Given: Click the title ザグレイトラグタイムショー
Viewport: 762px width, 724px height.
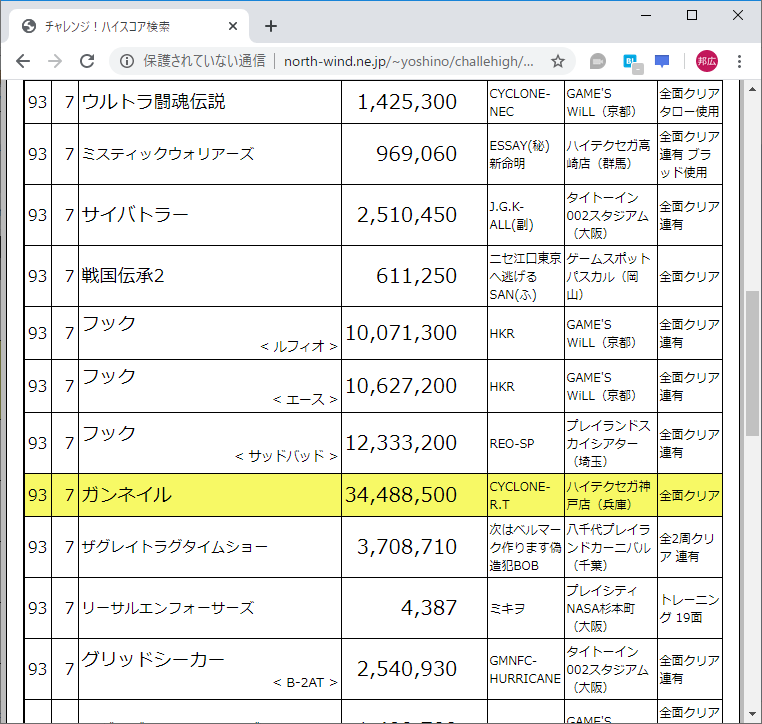Looking at the screenshot, I should (174, 547).
